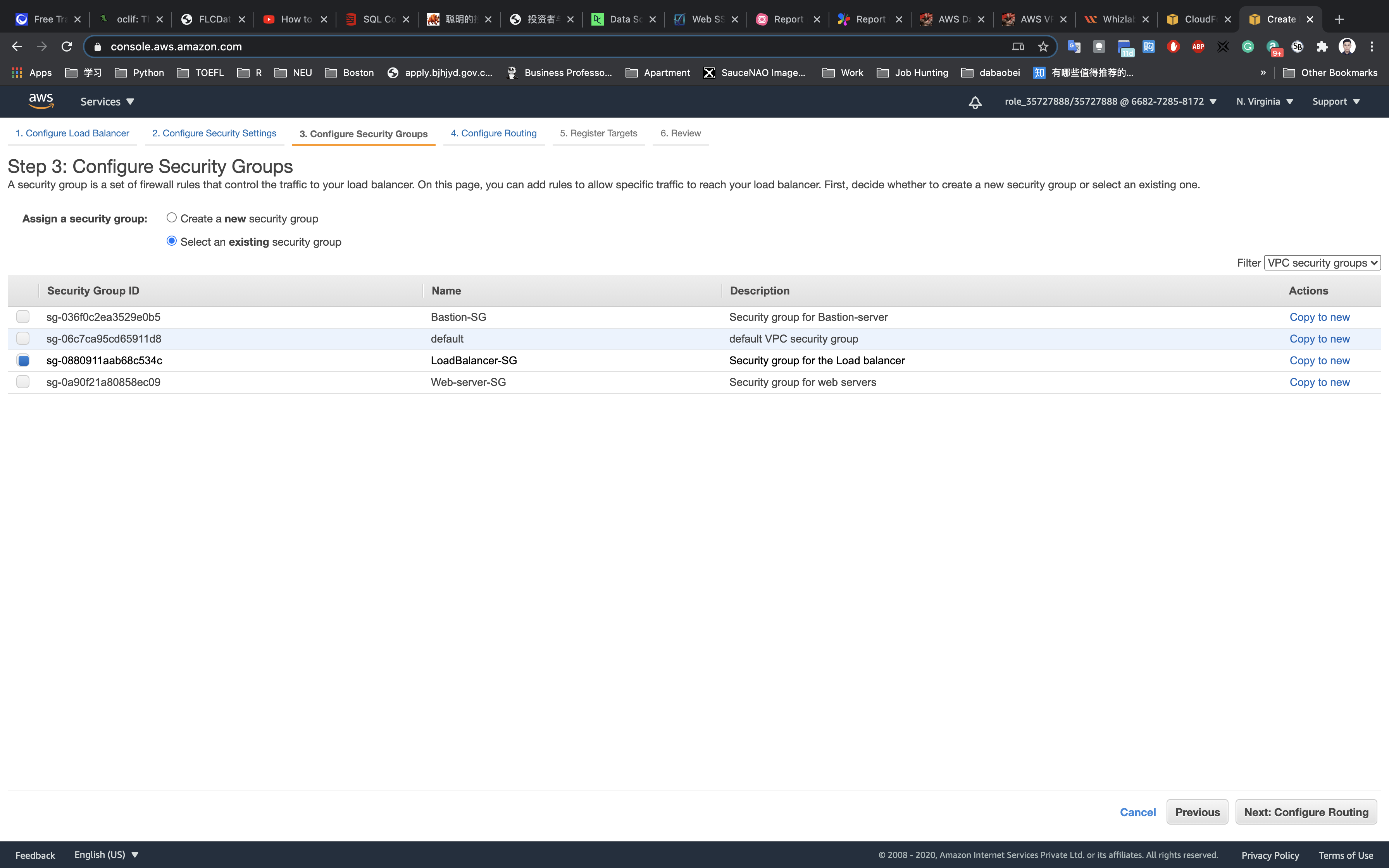Go to 4. Configure Routing step tab
This screenshot has height=868, width=1389.
point(494,133)
